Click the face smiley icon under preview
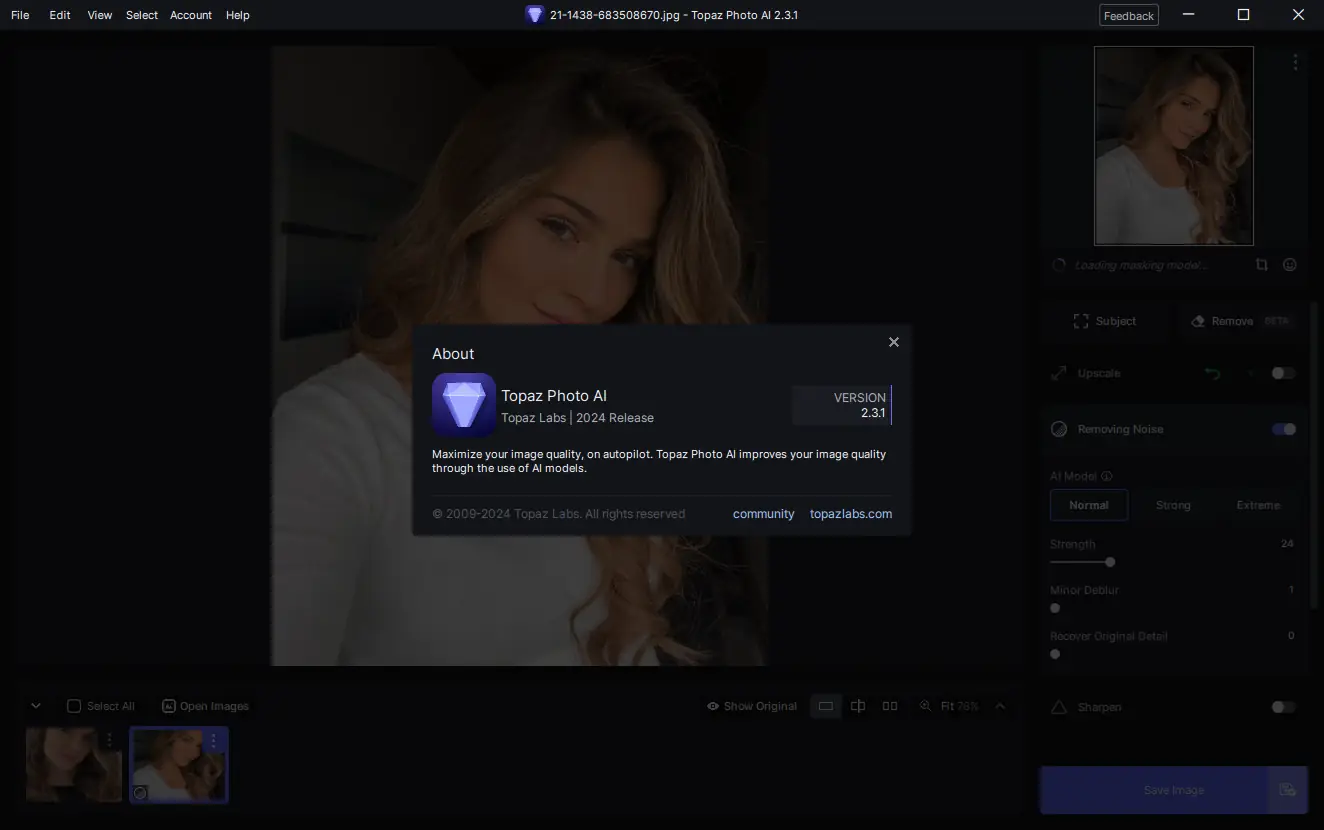This screenshot has height=830, width=1324. point(1290,265)
